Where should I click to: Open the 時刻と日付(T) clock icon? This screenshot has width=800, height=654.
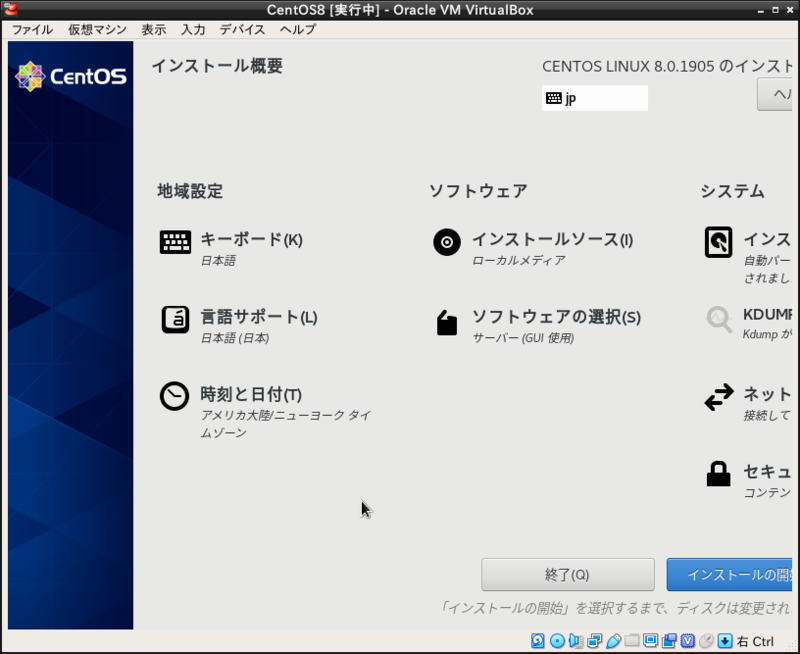coord(174,396)
